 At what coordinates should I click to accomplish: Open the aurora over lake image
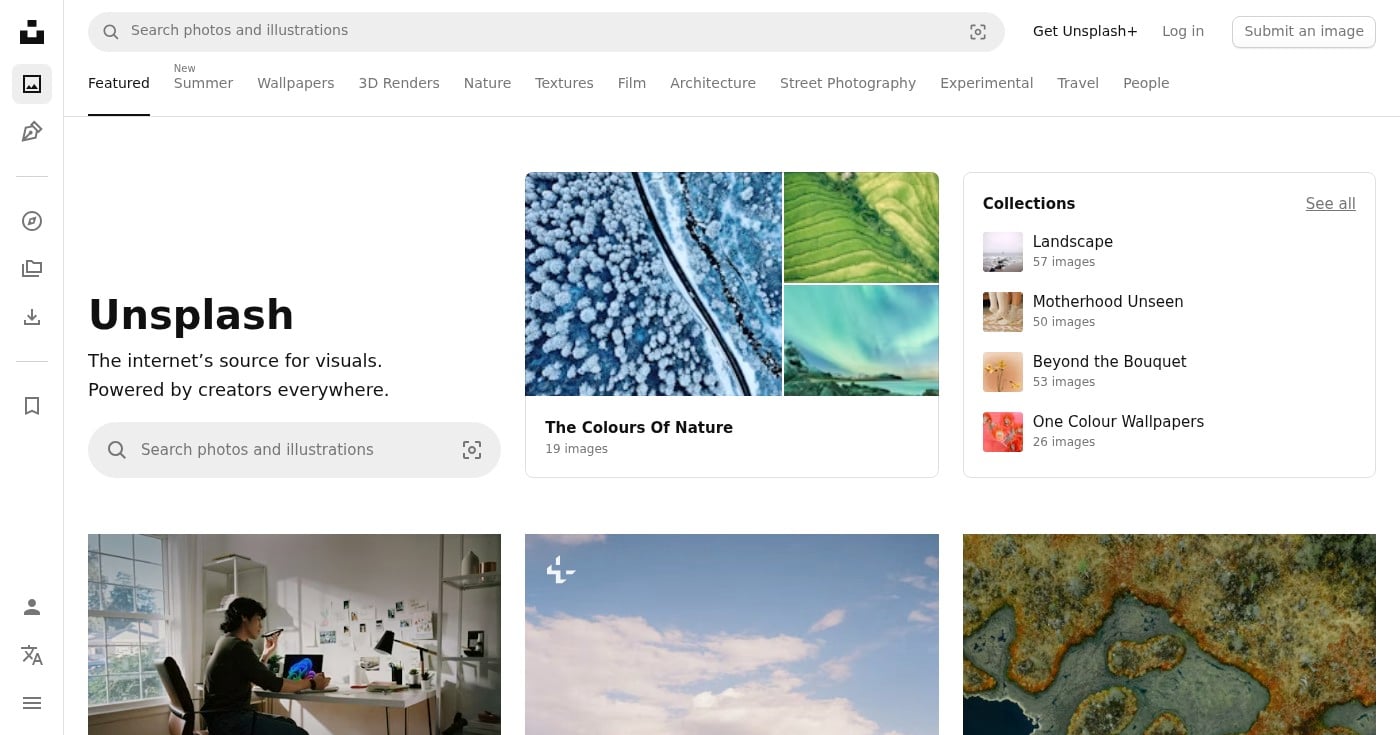point(861,341)
